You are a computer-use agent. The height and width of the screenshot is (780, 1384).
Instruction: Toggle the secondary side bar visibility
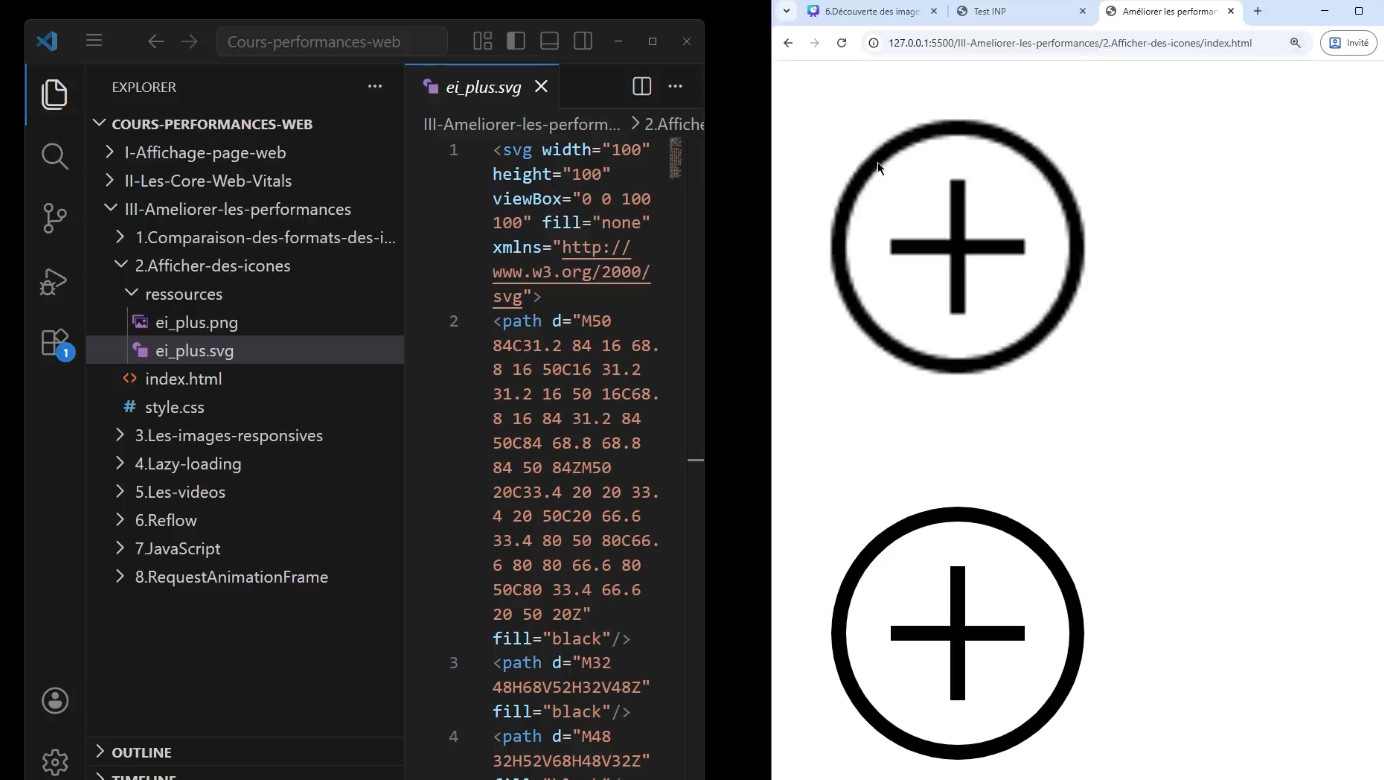click(x=583, y=41)
